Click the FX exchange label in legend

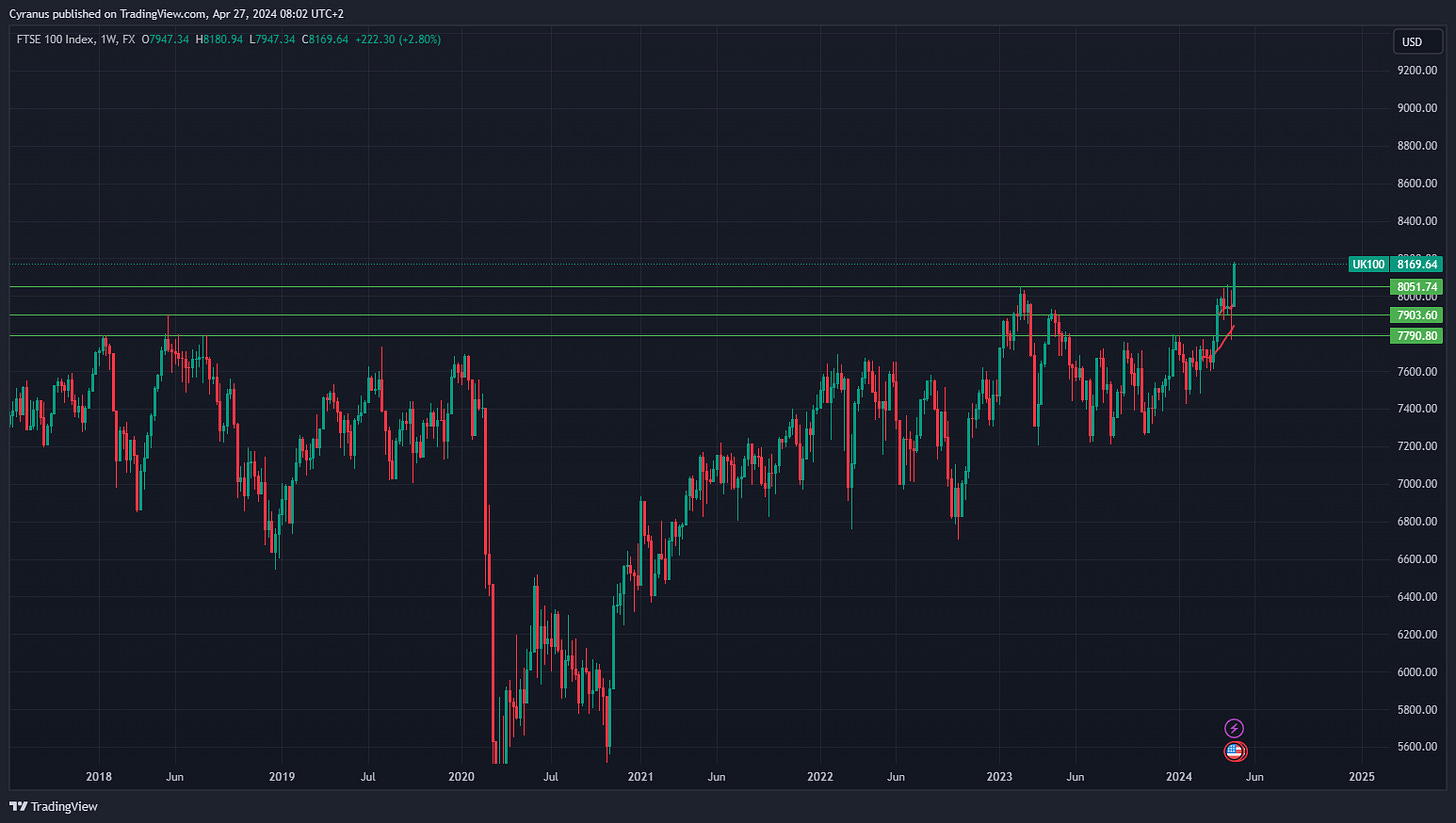pos(128,40)
